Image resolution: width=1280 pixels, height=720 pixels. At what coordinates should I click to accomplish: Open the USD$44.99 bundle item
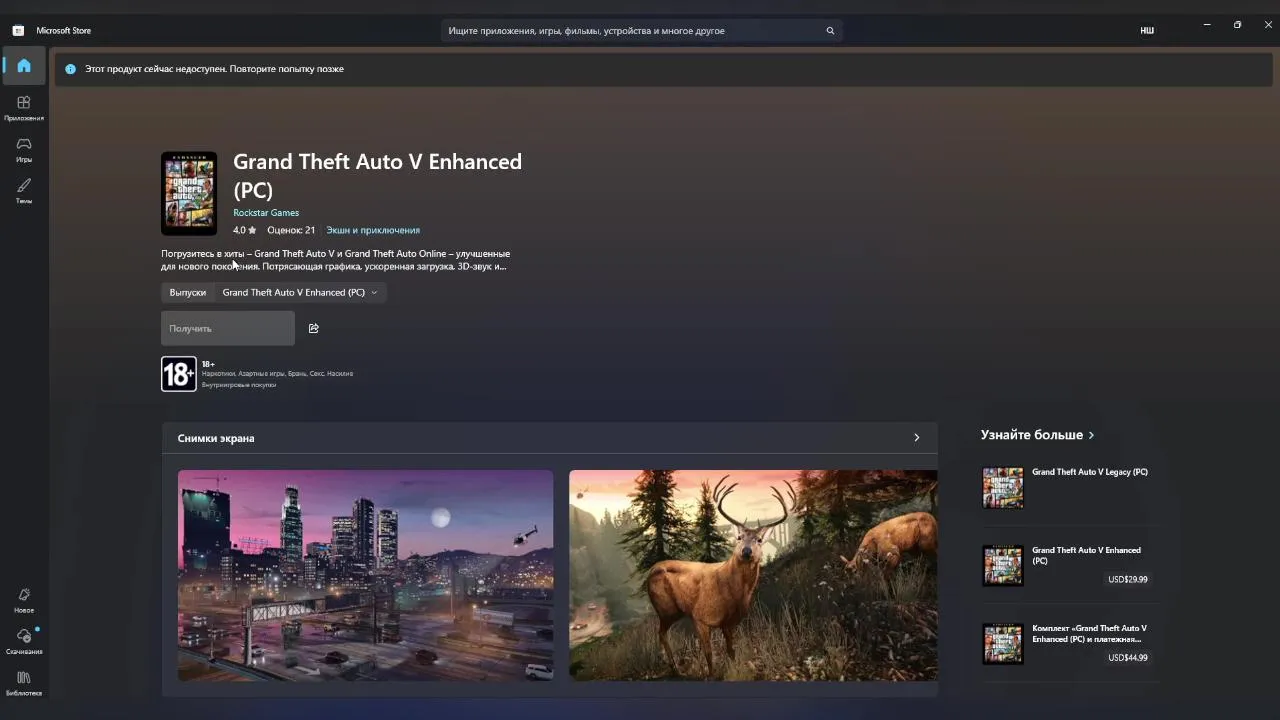click(x=1071, y=644)
